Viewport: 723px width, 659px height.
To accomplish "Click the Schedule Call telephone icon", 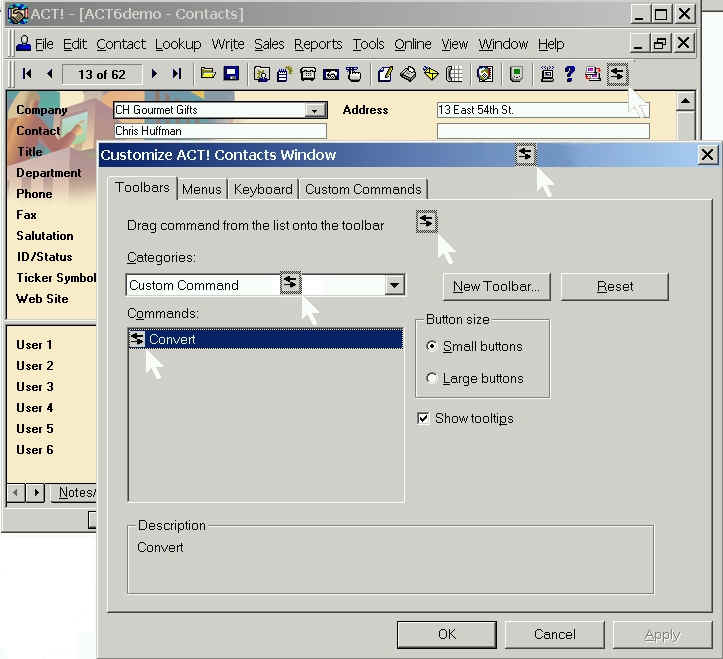I will 308,74.
